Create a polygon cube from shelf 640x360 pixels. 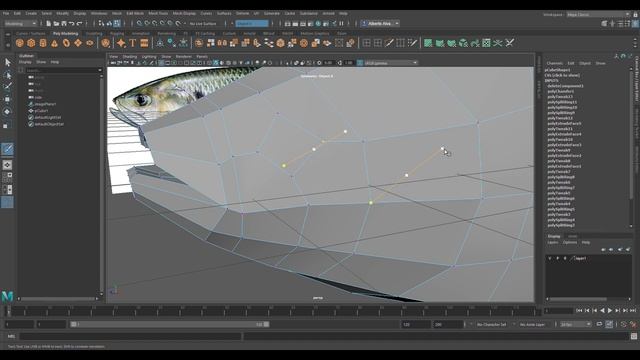coord(31,43)
